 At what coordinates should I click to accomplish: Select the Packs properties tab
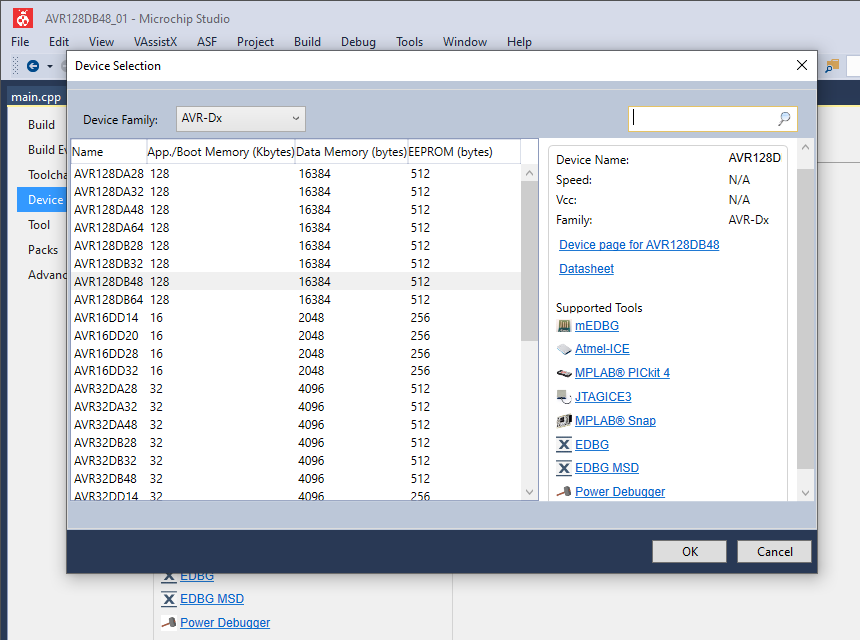[x=42, y=250]
